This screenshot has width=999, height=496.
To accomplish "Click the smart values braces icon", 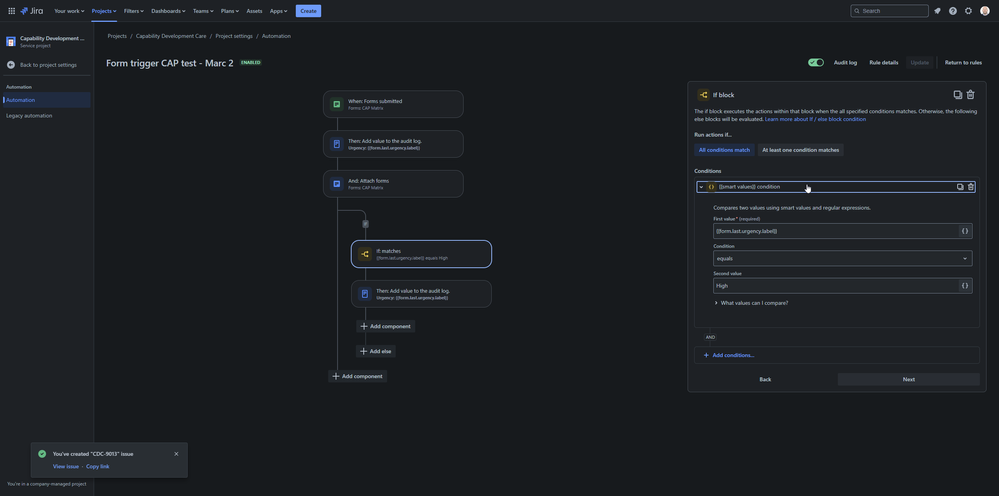I will pos(712,187).
